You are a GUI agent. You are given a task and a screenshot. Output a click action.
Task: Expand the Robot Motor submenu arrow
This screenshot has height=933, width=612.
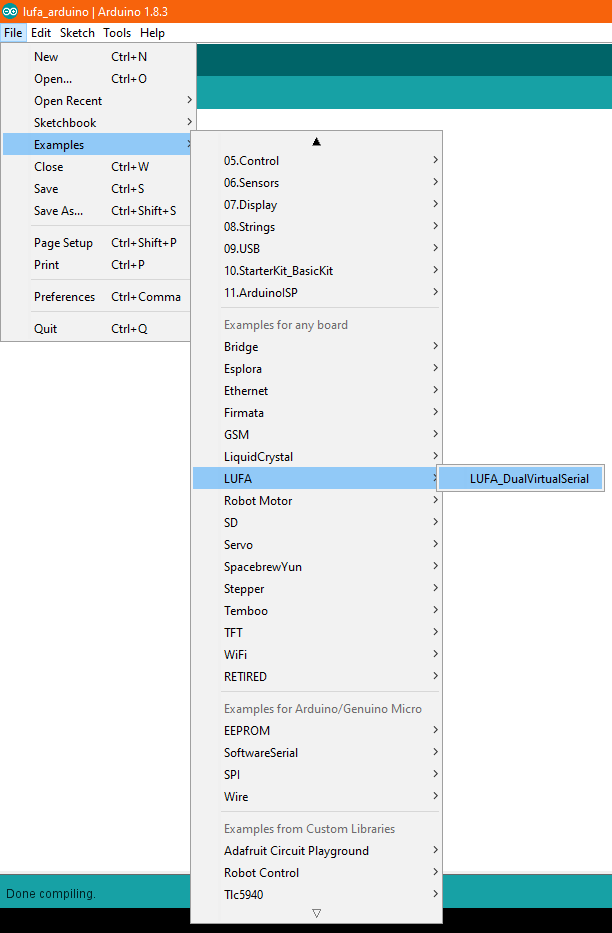click(x=435, y=500)
